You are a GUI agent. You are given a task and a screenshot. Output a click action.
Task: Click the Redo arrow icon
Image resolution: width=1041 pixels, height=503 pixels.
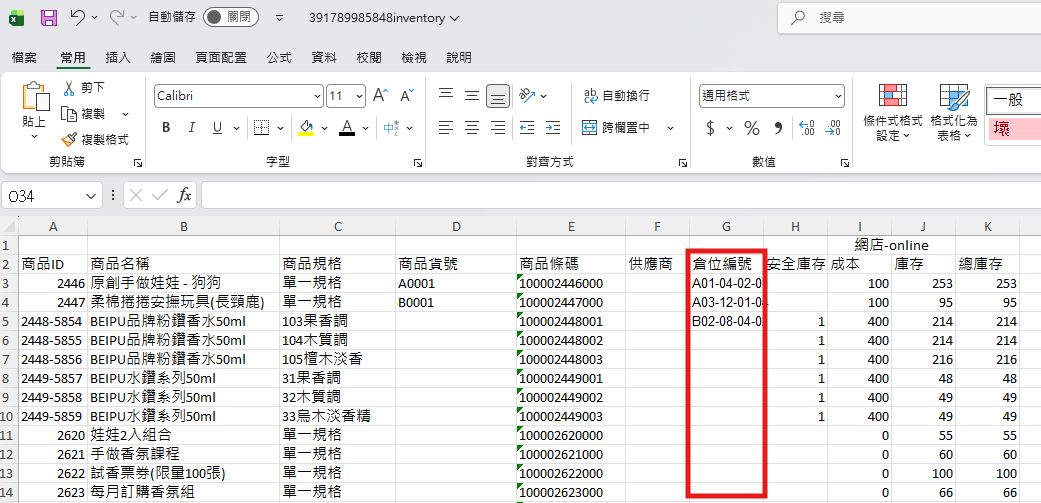point(117,18)
